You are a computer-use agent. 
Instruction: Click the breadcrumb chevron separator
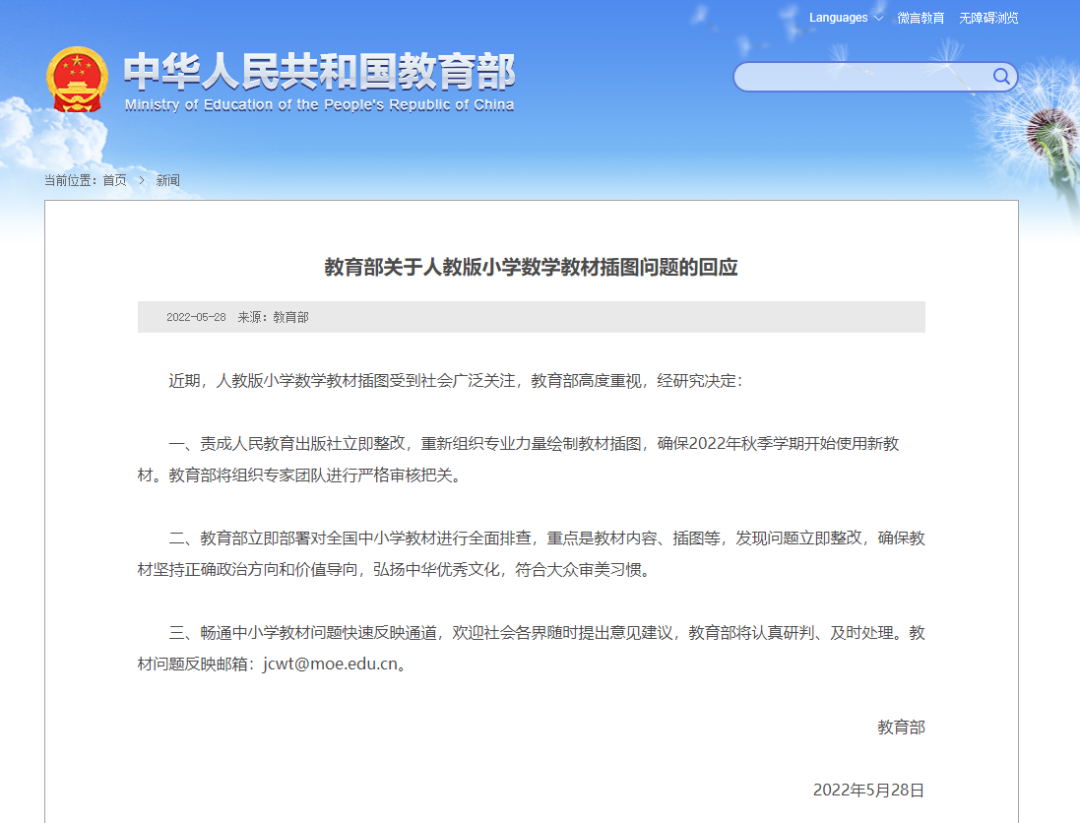[142, 180]
